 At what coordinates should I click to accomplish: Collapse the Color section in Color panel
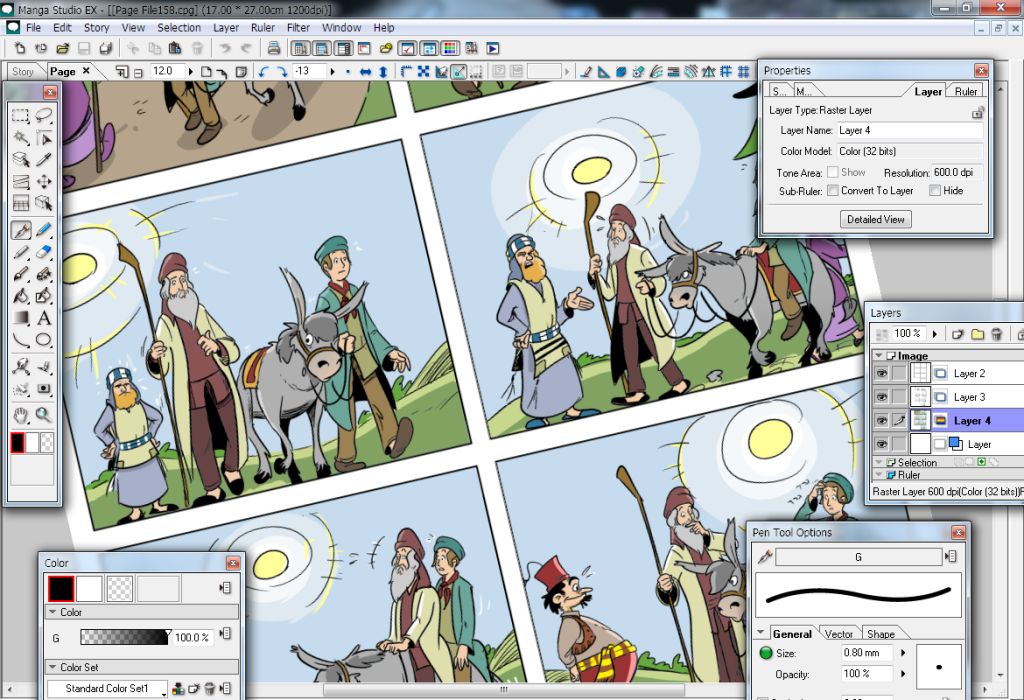click(53, 612)
